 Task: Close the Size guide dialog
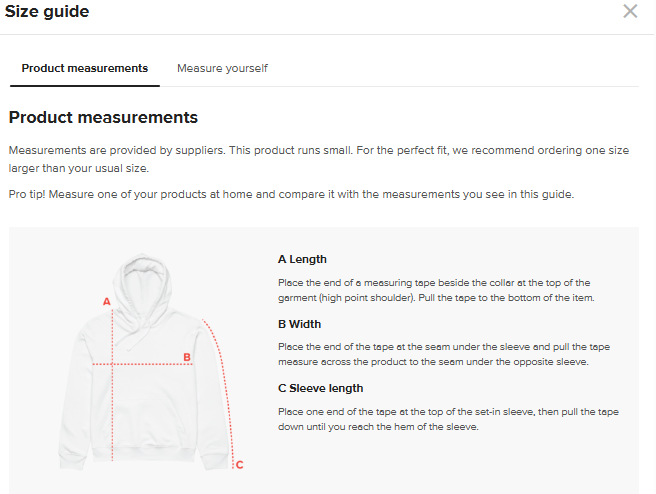click(630, 12)
